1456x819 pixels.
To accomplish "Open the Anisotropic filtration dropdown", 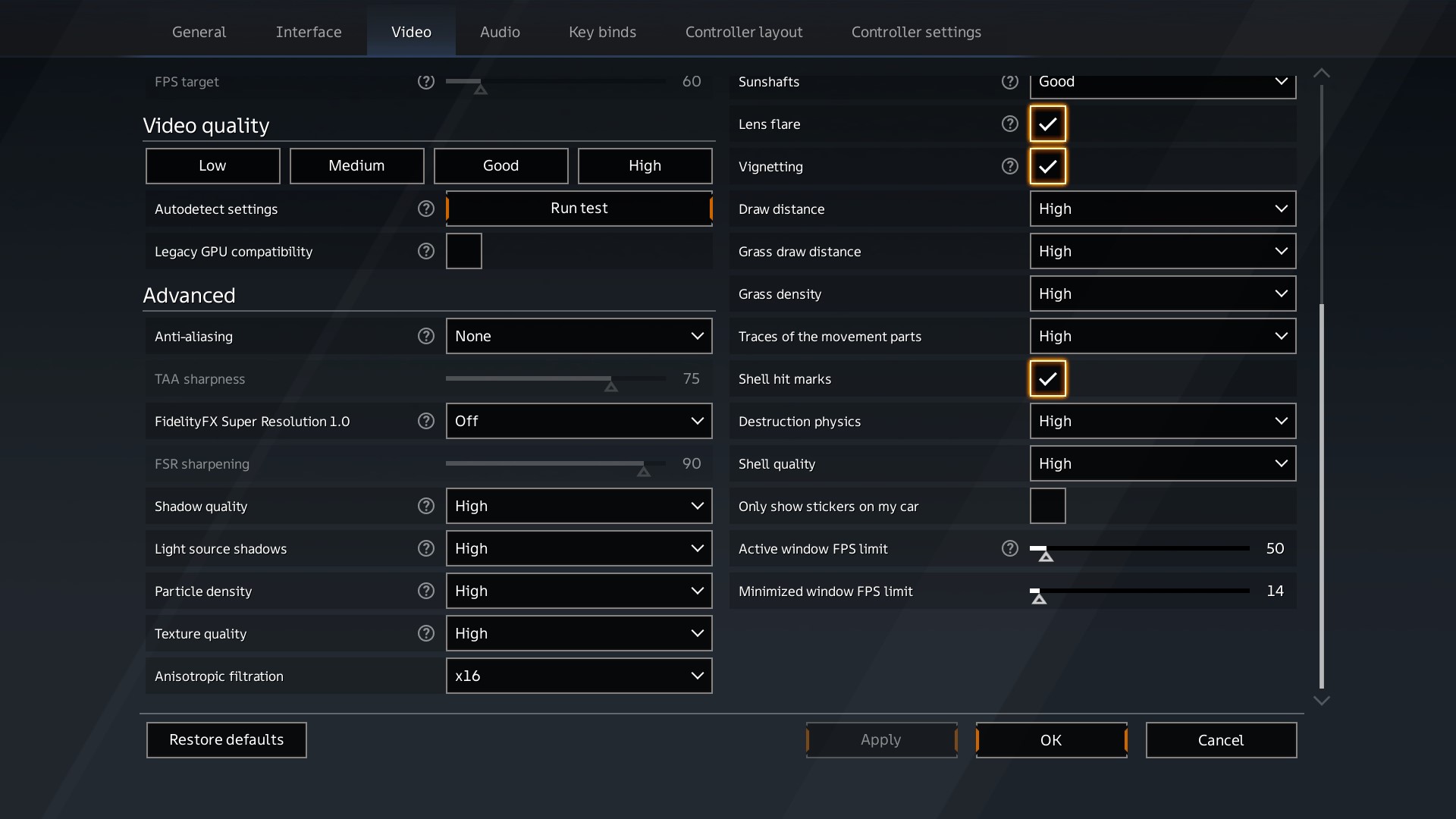I will tap(579, 676).
